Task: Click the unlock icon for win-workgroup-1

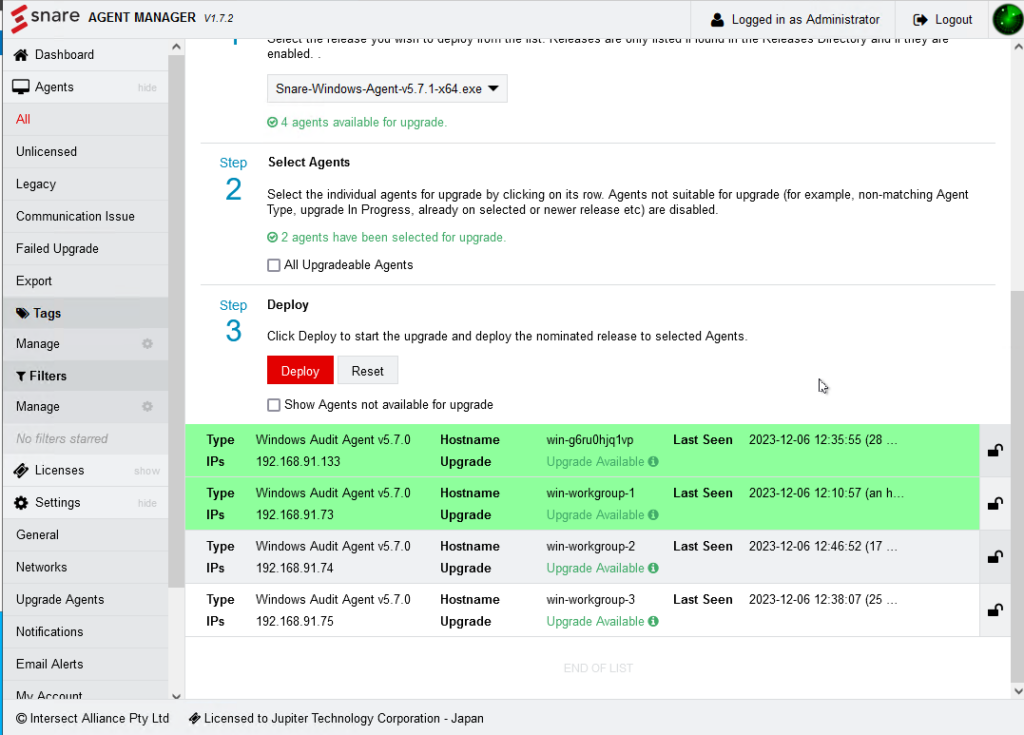Action: (x=995, y=504)
